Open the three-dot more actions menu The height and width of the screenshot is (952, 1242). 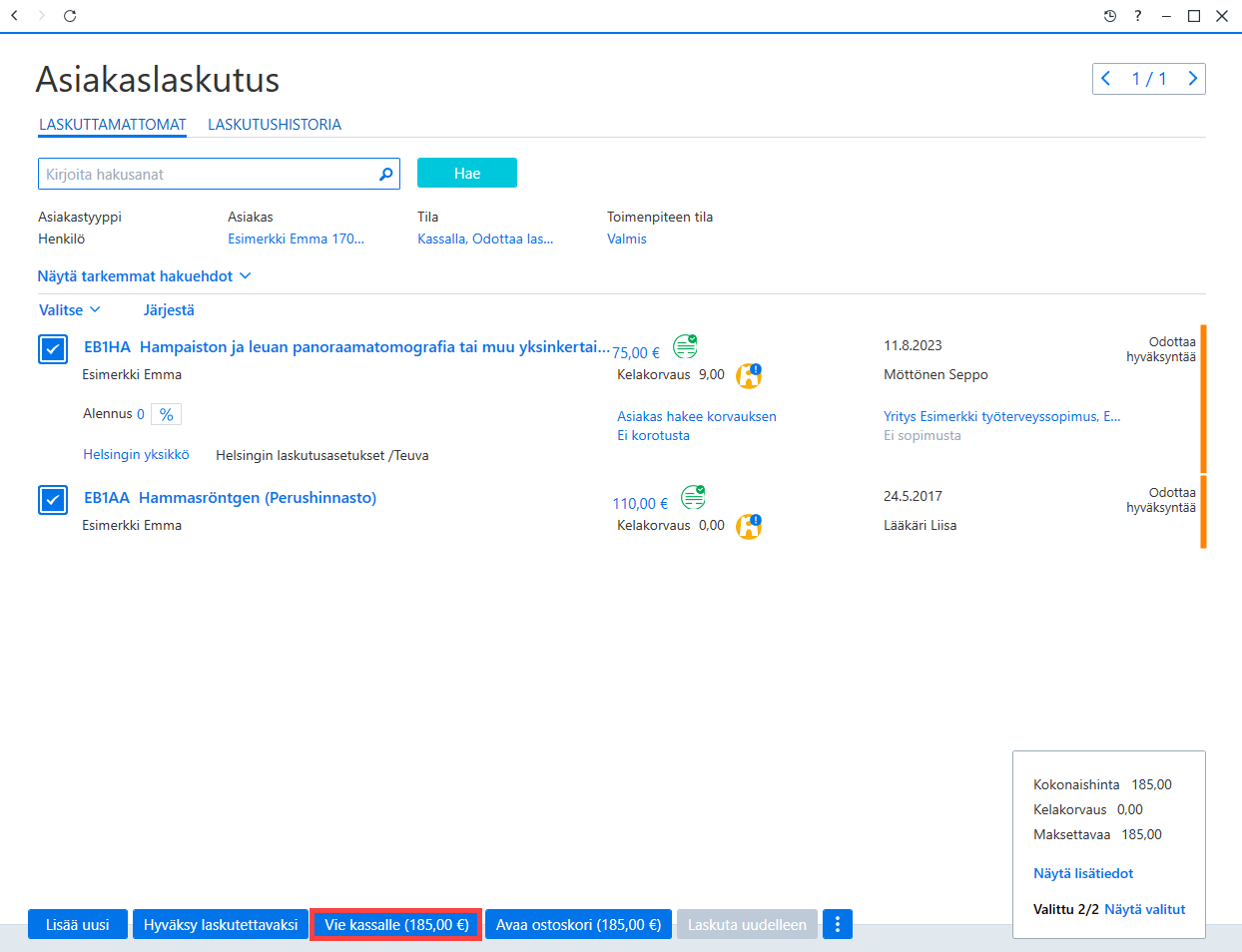tap(838, 925)
